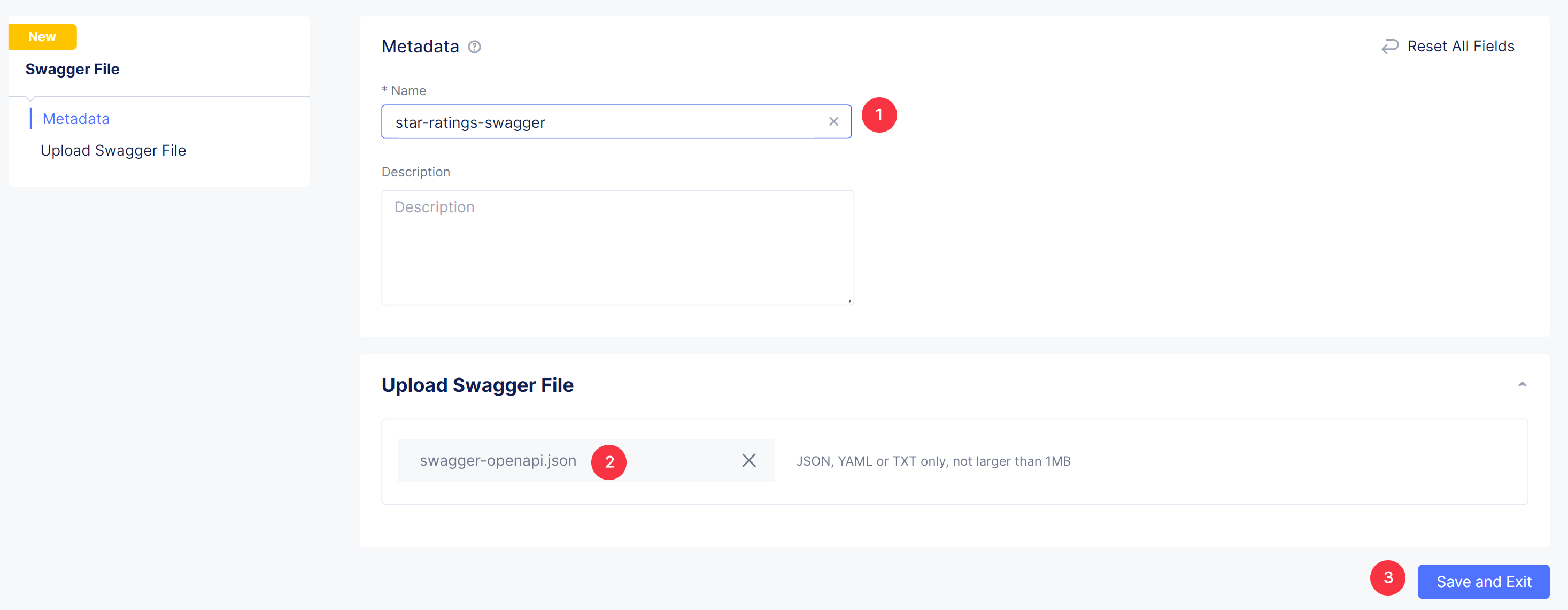1568x610 pixels.
Task: Click the Description text area
Action: coord(617,246)
